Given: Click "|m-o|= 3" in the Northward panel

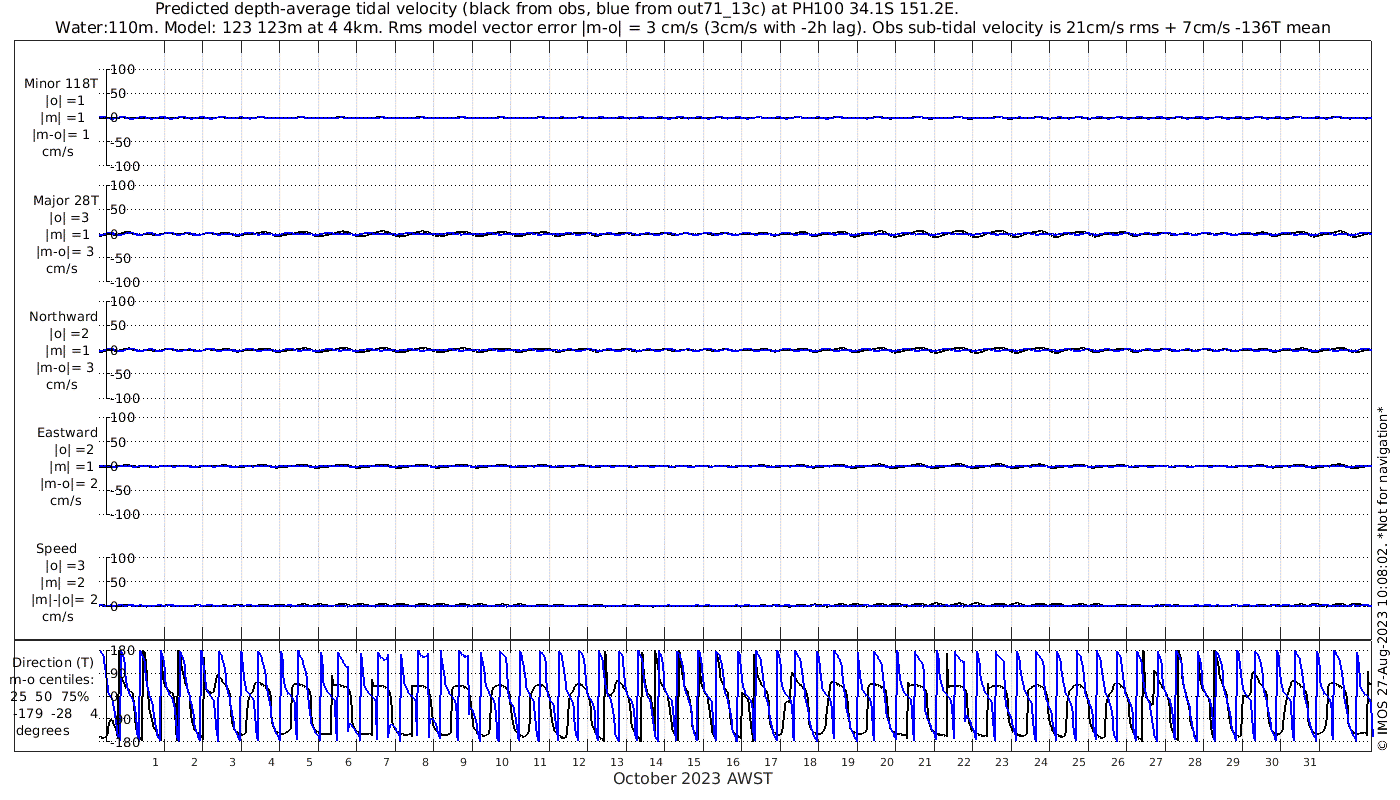Looking at the screenshot, I should click(64, 367).
